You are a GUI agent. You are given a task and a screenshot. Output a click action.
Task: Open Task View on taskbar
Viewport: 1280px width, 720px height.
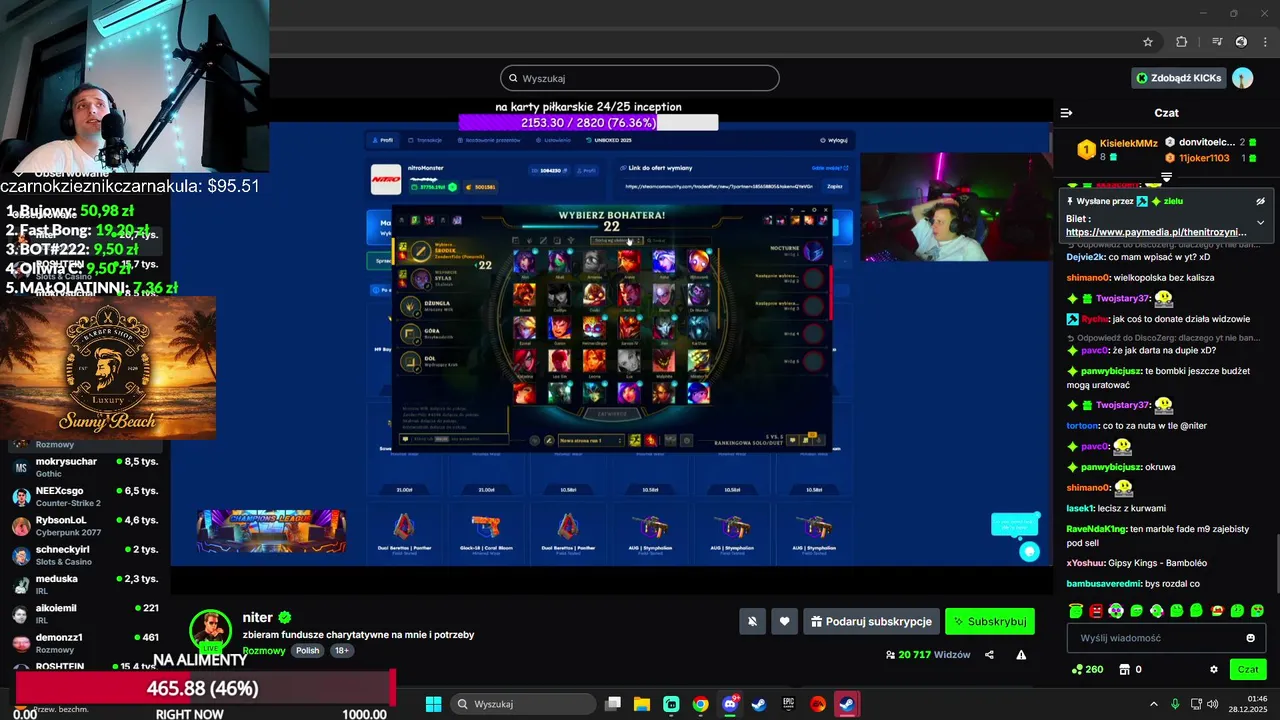click(613, 704)
